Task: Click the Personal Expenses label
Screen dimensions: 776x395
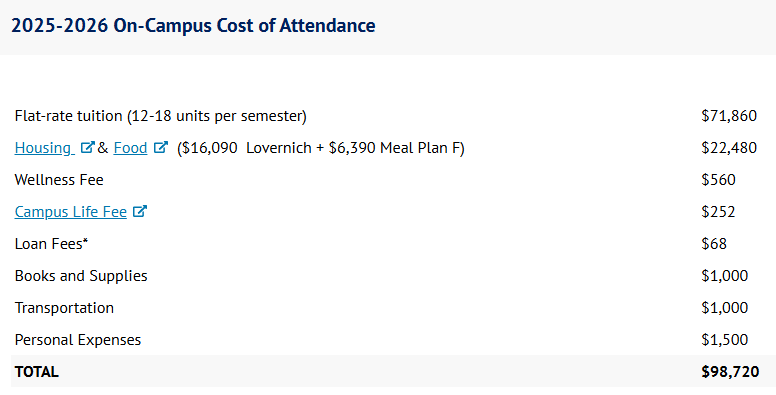Action: pyautogui.click(x=78, y=340)
